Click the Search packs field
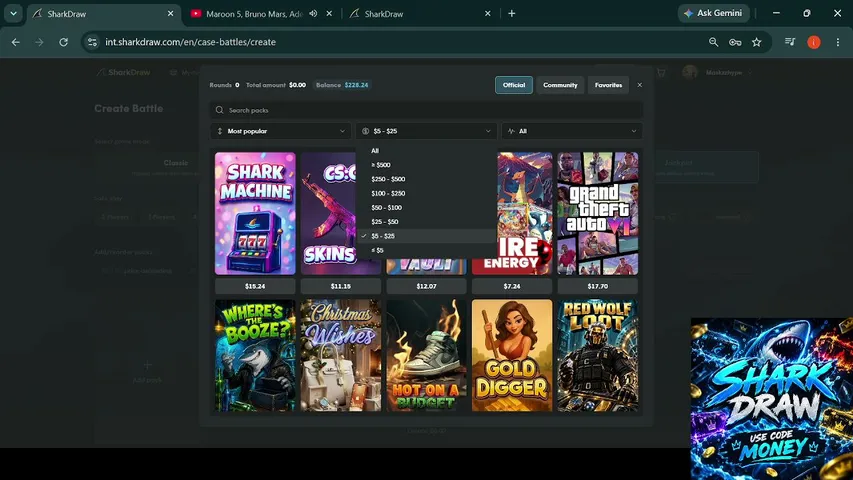Screen dimensions: 853x480 click(x=426, y=110)
